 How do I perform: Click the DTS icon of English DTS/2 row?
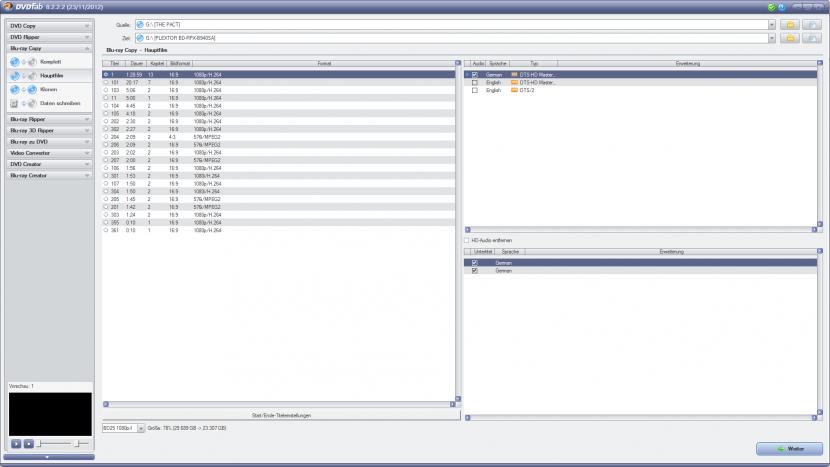tap(514, 91)
